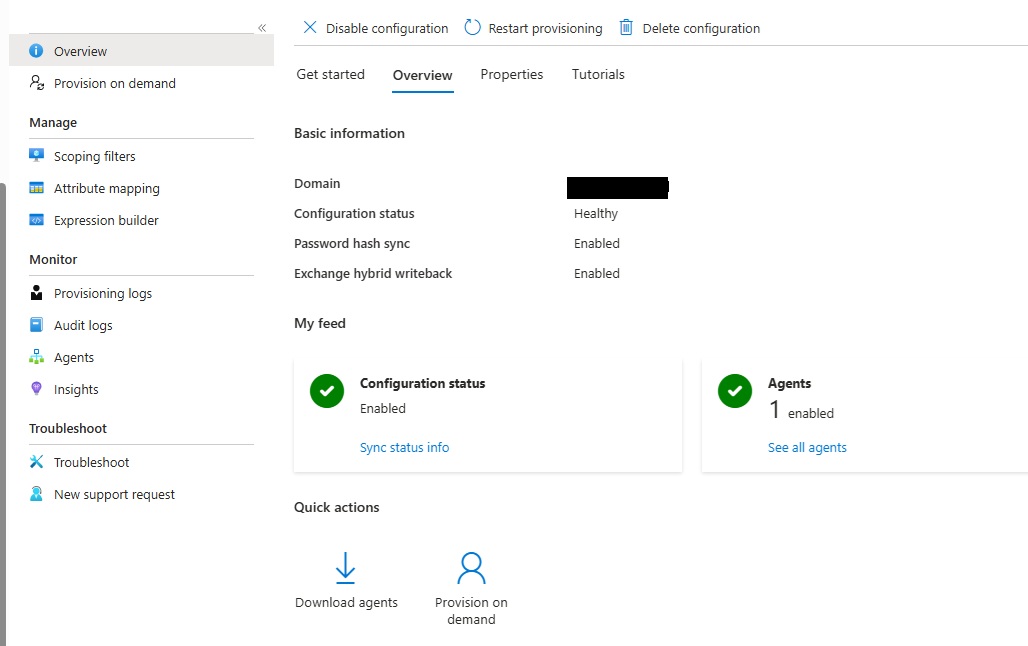Open Sync status info link
1028x646 pixels.
coord(404,447)
